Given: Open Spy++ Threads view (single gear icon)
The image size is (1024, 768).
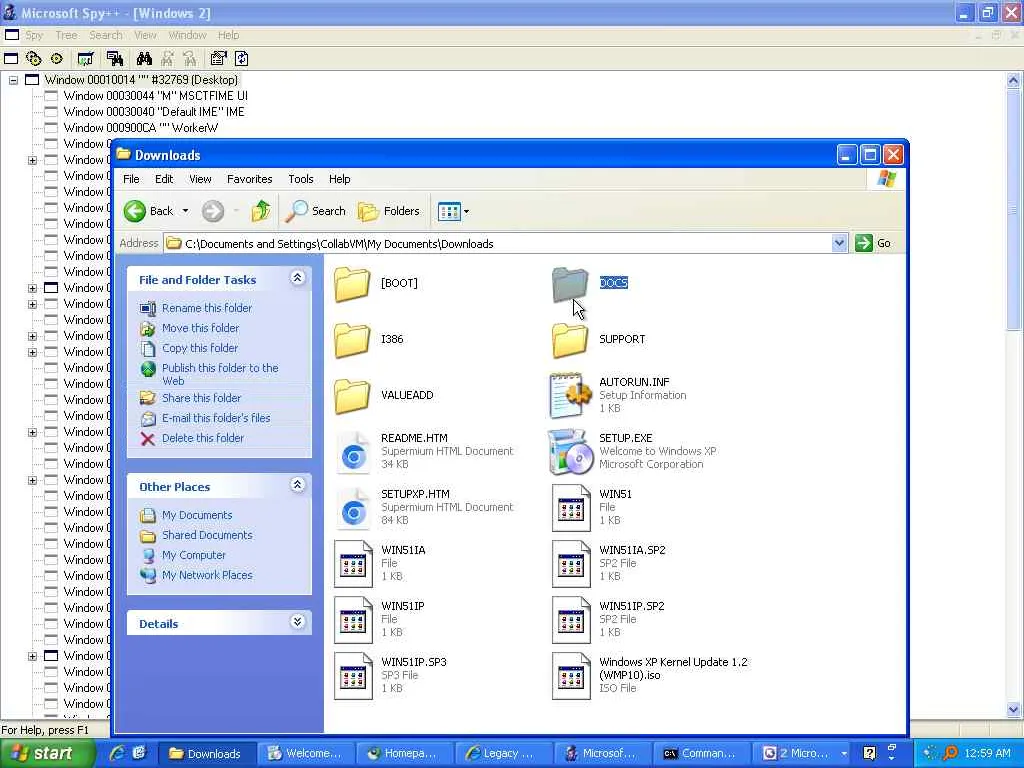Looking at the screenshot, I should tap(57, 59).
